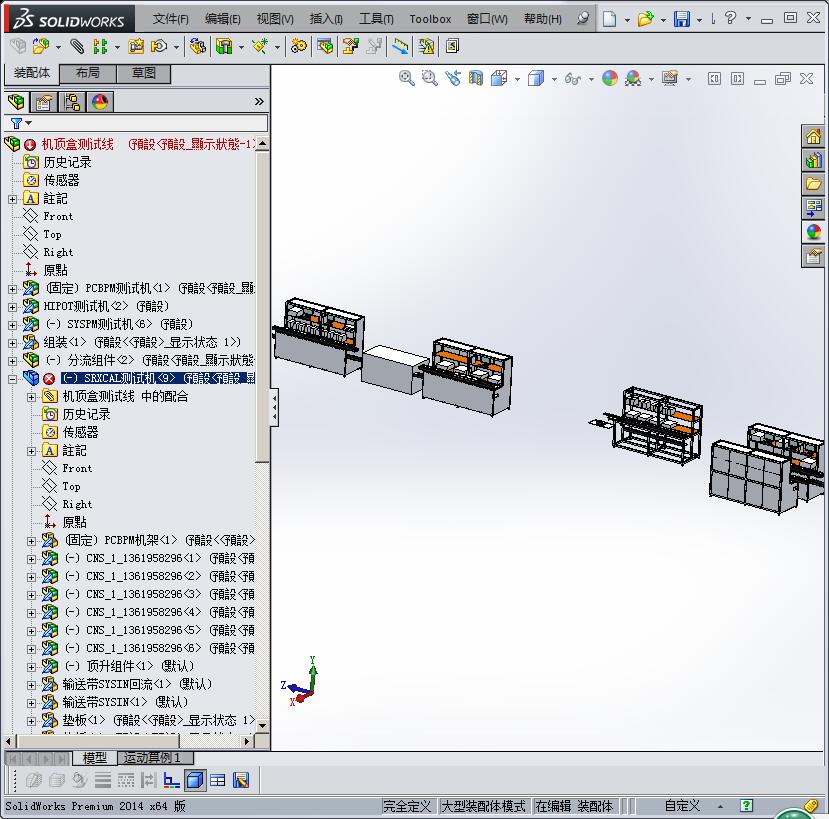This screenshot has height=819, width=829.
Task: Open the 文件(F) menu
Action: 170,19
